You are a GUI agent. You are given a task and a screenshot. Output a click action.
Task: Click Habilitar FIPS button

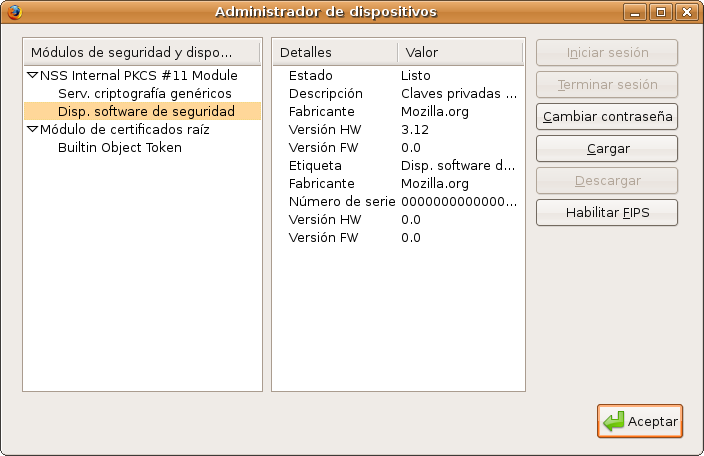tap(607, 212)
